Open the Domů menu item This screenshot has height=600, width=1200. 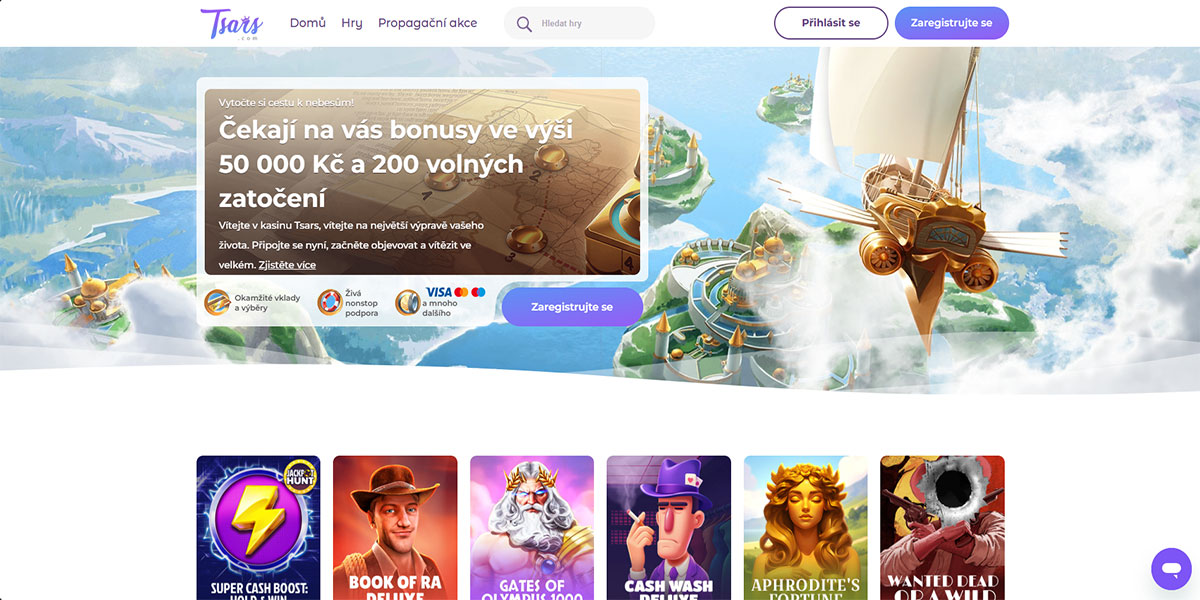click(308, 23)
